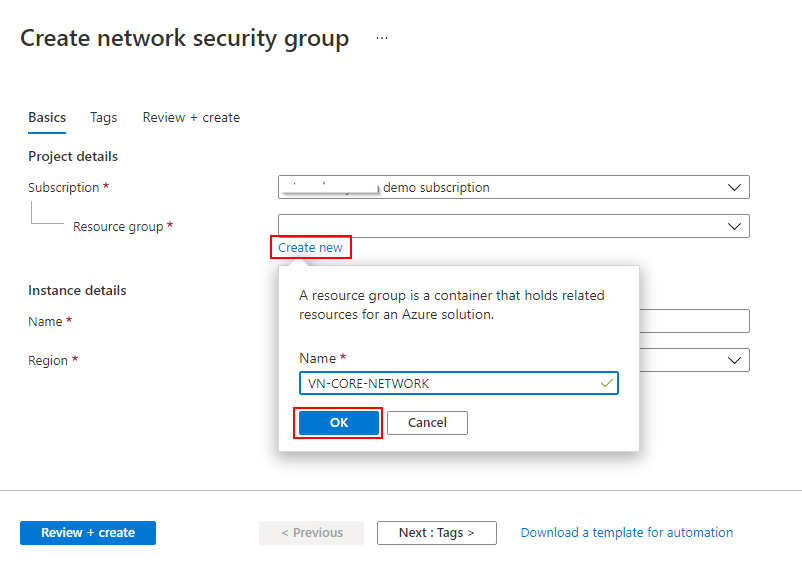Expand the Subscription dropdown
The image size is (802, 565).
click(x=513, y=187)
